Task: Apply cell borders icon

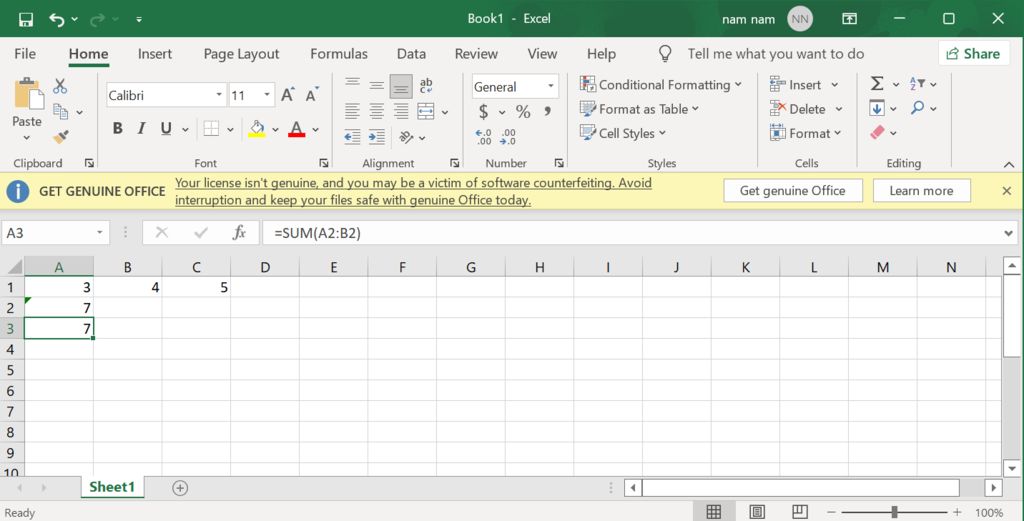Action: [211, 129]
